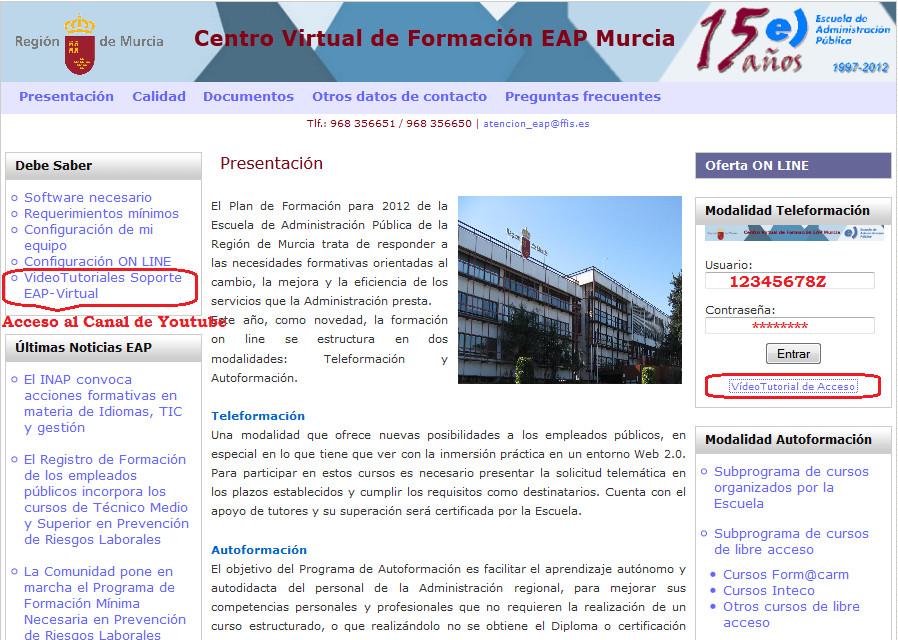
Task: Open news about Programa de Formación Mínima Necesaria
Action: [105, 603]
